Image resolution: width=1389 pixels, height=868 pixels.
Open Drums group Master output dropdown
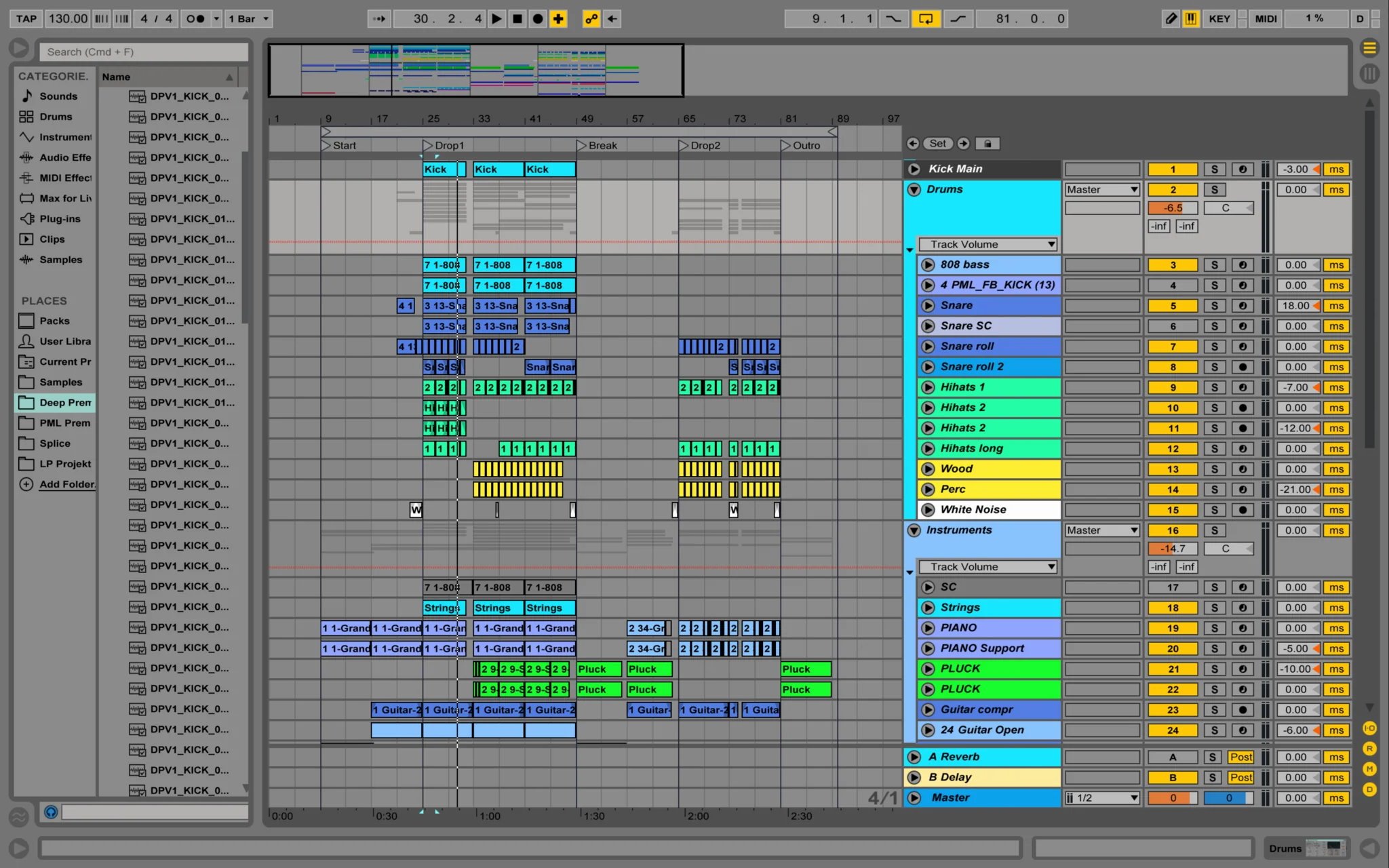1102,190
